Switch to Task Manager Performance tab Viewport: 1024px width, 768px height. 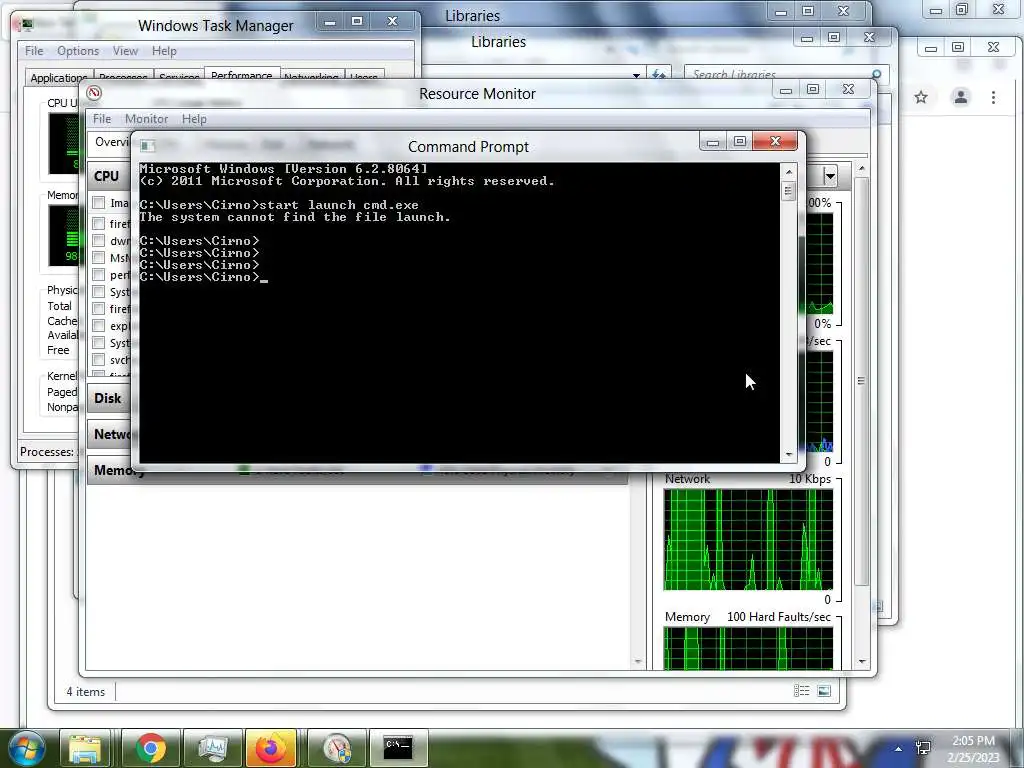[242, 75]
